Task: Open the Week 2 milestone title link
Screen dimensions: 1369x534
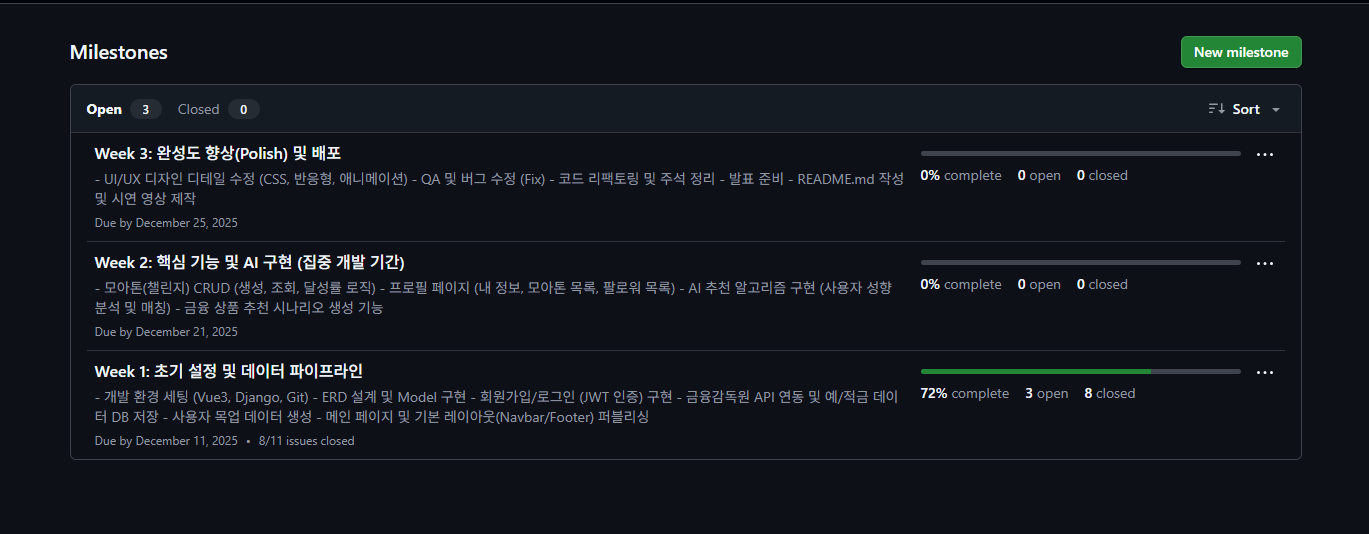Action: pos(249,262)
